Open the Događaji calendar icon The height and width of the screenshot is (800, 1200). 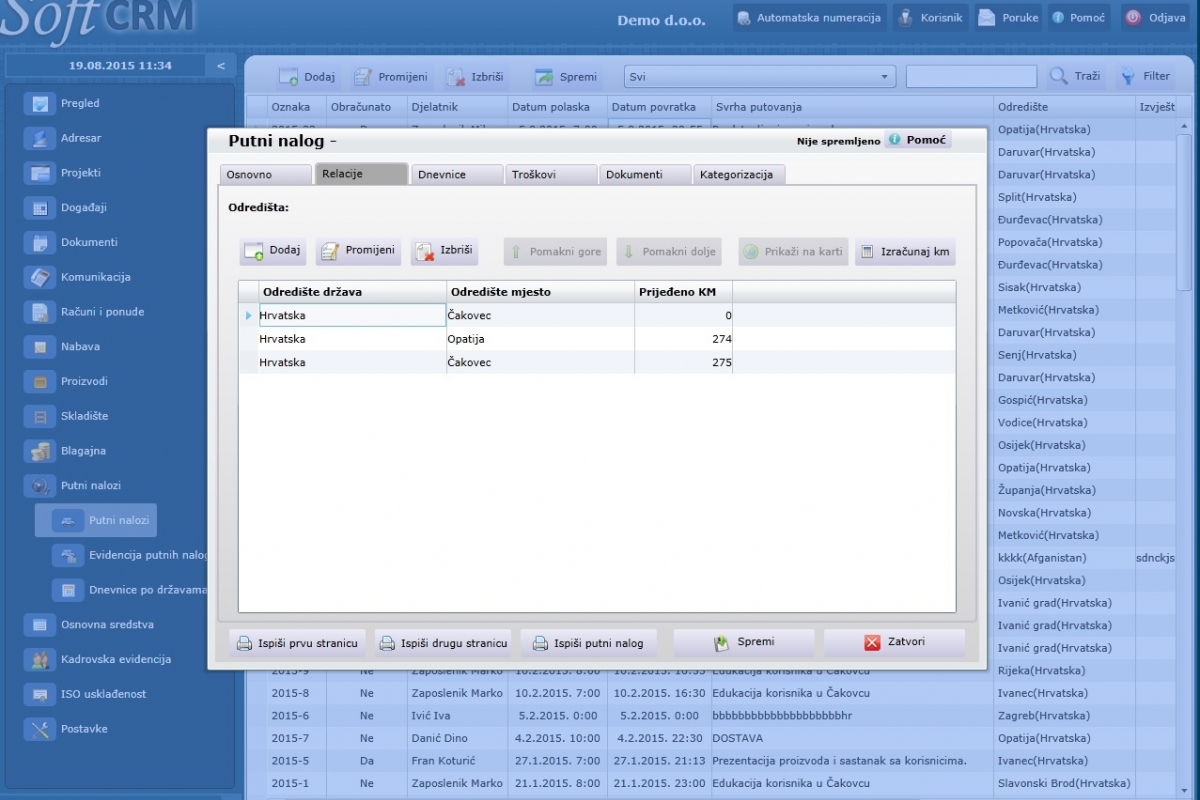[x=41, y=208]
